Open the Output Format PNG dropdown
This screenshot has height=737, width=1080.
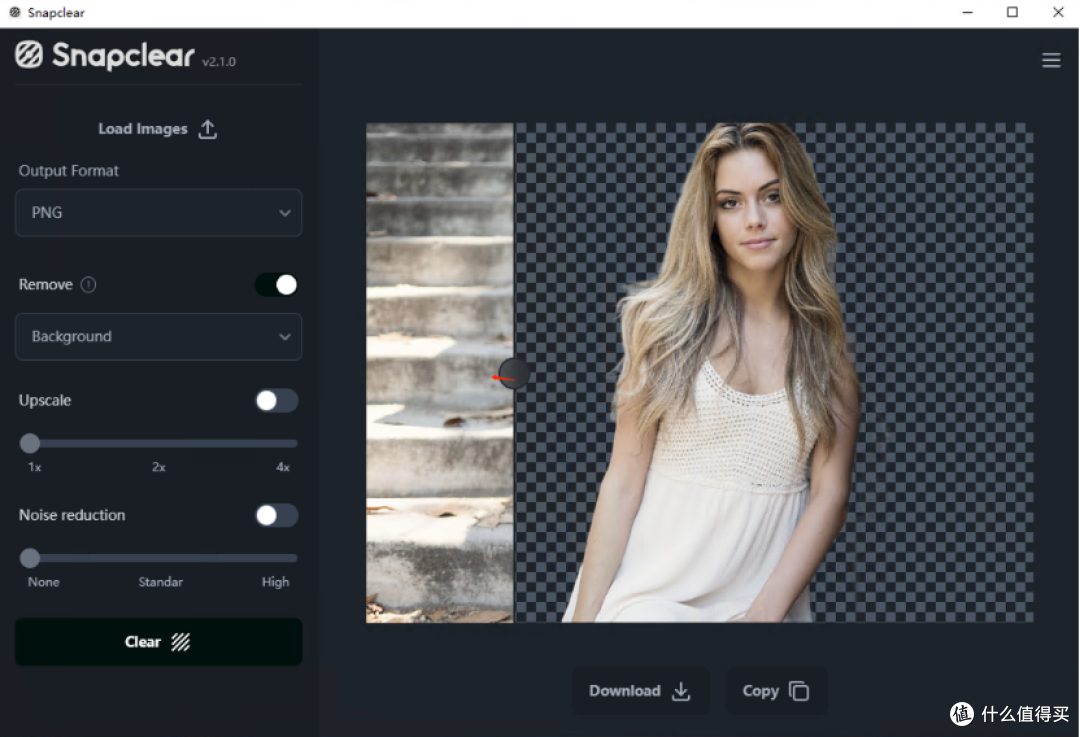coord(158,213)
